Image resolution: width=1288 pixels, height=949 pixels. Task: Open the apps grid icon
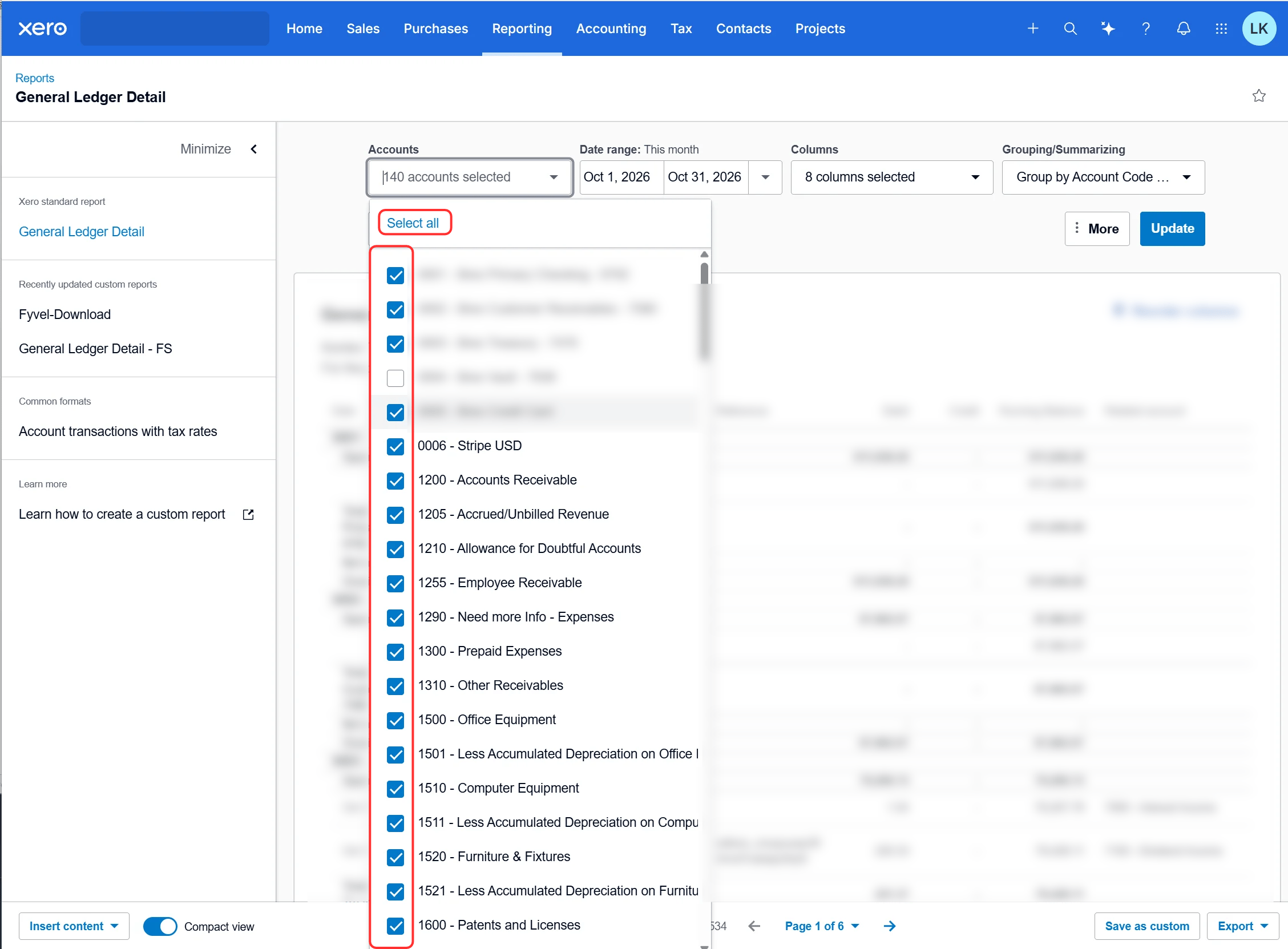[1221, 29]
